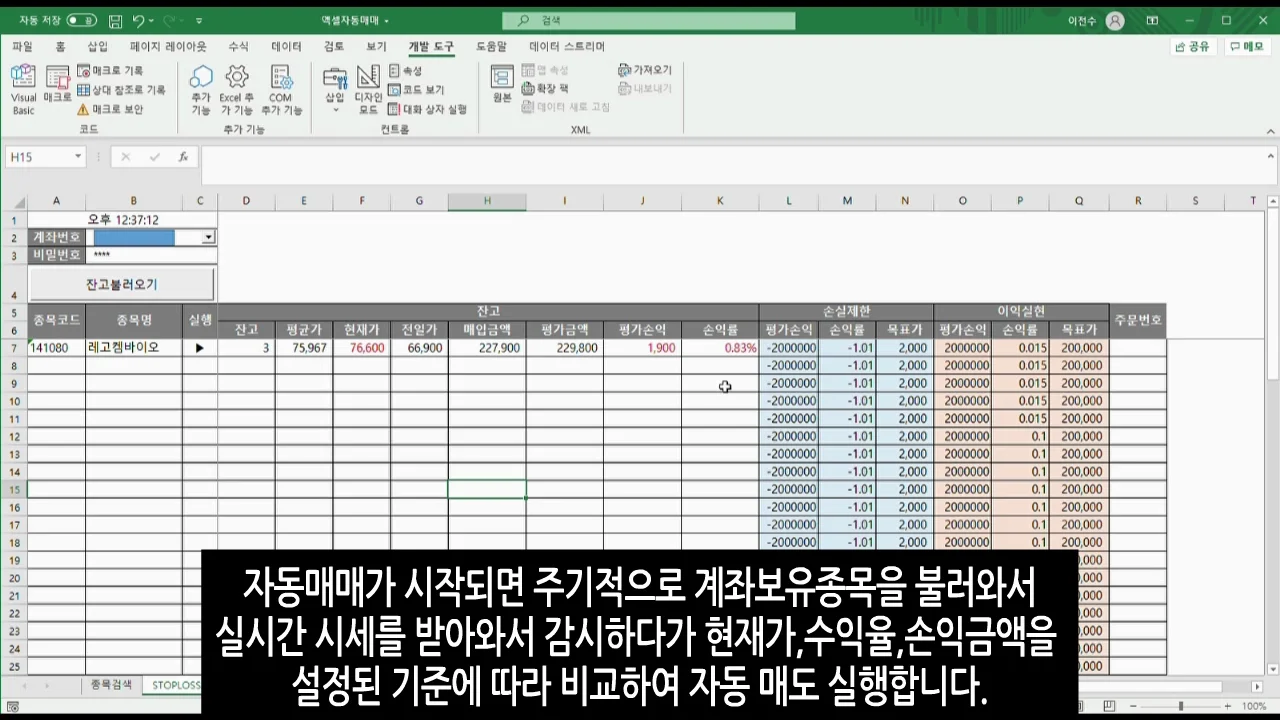Switch to the Review (검토) tab
Image resolution: width=1280 pixels, height=720 pixels.
[334, 46]
